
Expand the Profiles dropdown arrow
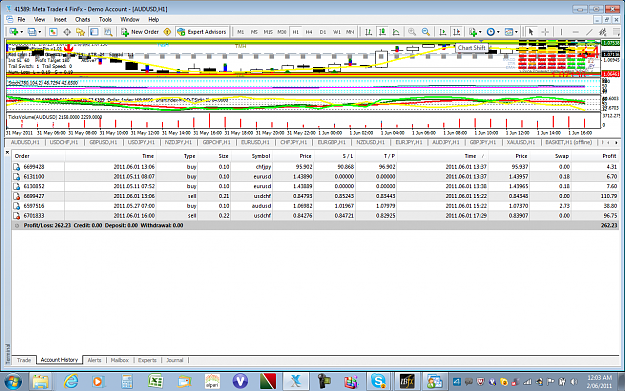click(39, 32)
